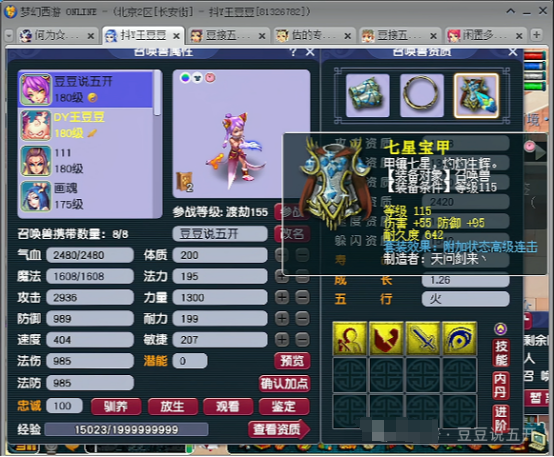Viewport: 554px width, 457px height.
Task: Switch to the 何为 account tab
Action: coord(56,35)
